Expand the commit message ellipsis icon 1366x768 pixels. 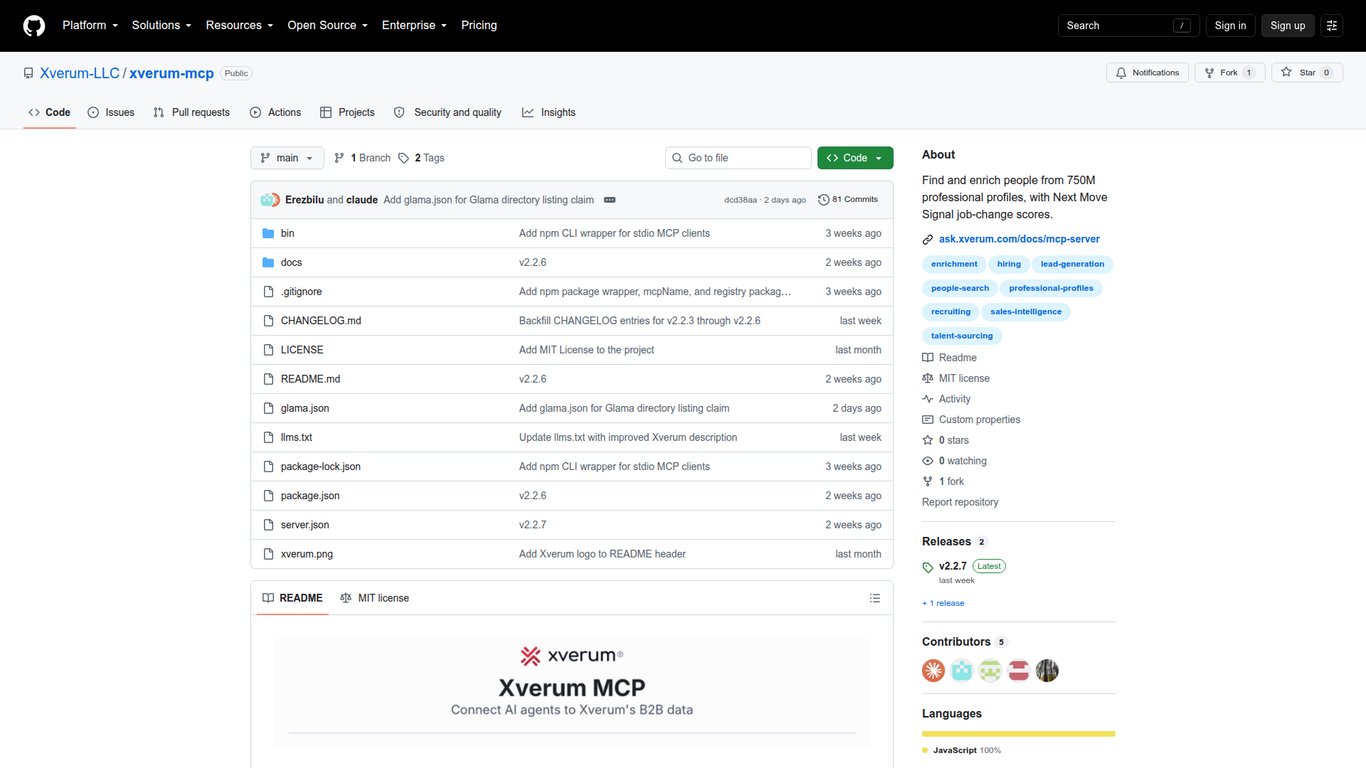609,200
